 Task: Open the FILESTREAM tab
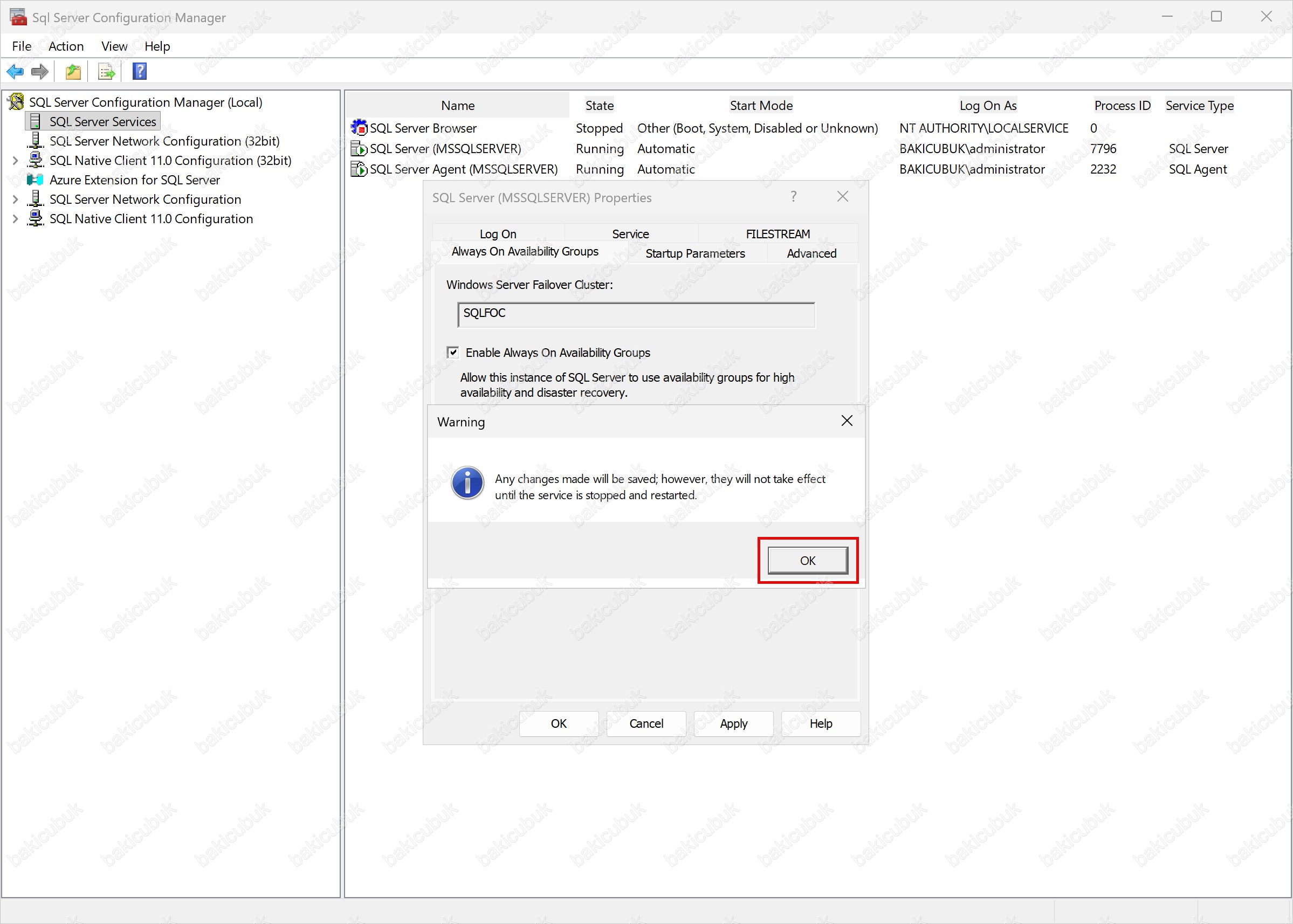(x=778, y=234)
